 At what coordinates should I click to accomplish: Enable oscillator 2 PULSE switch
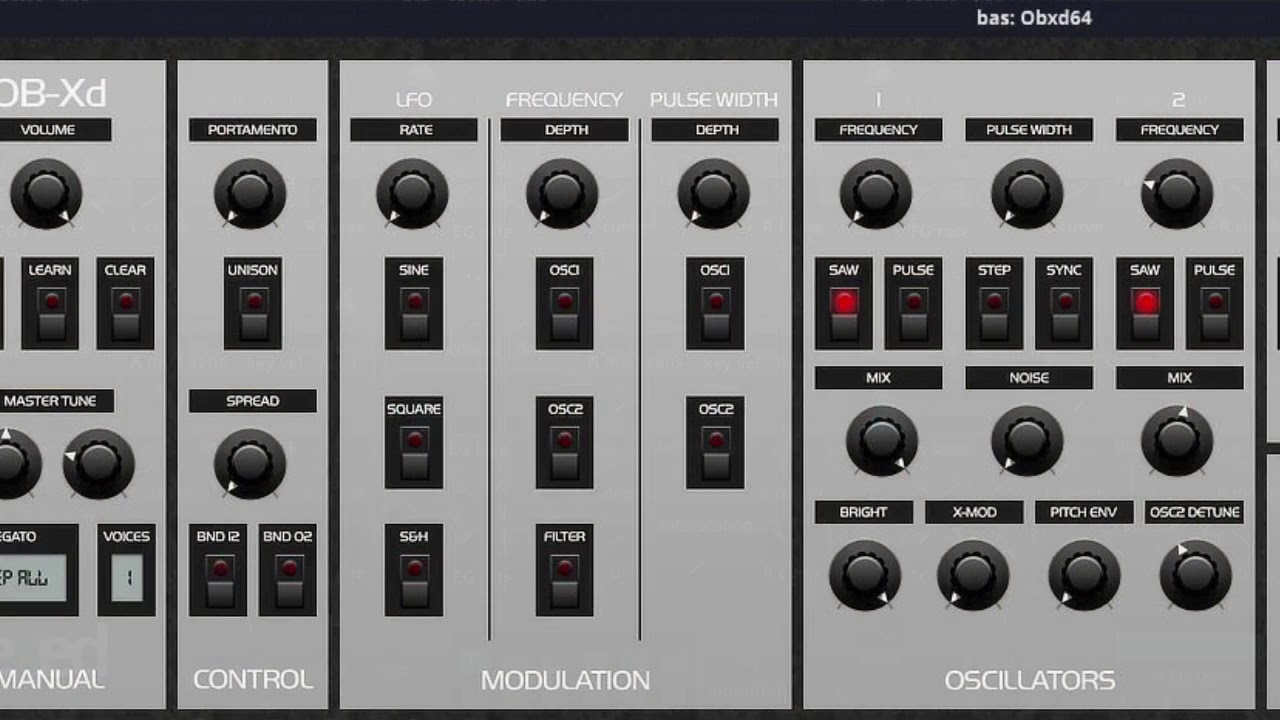(x=1215, y=314)
